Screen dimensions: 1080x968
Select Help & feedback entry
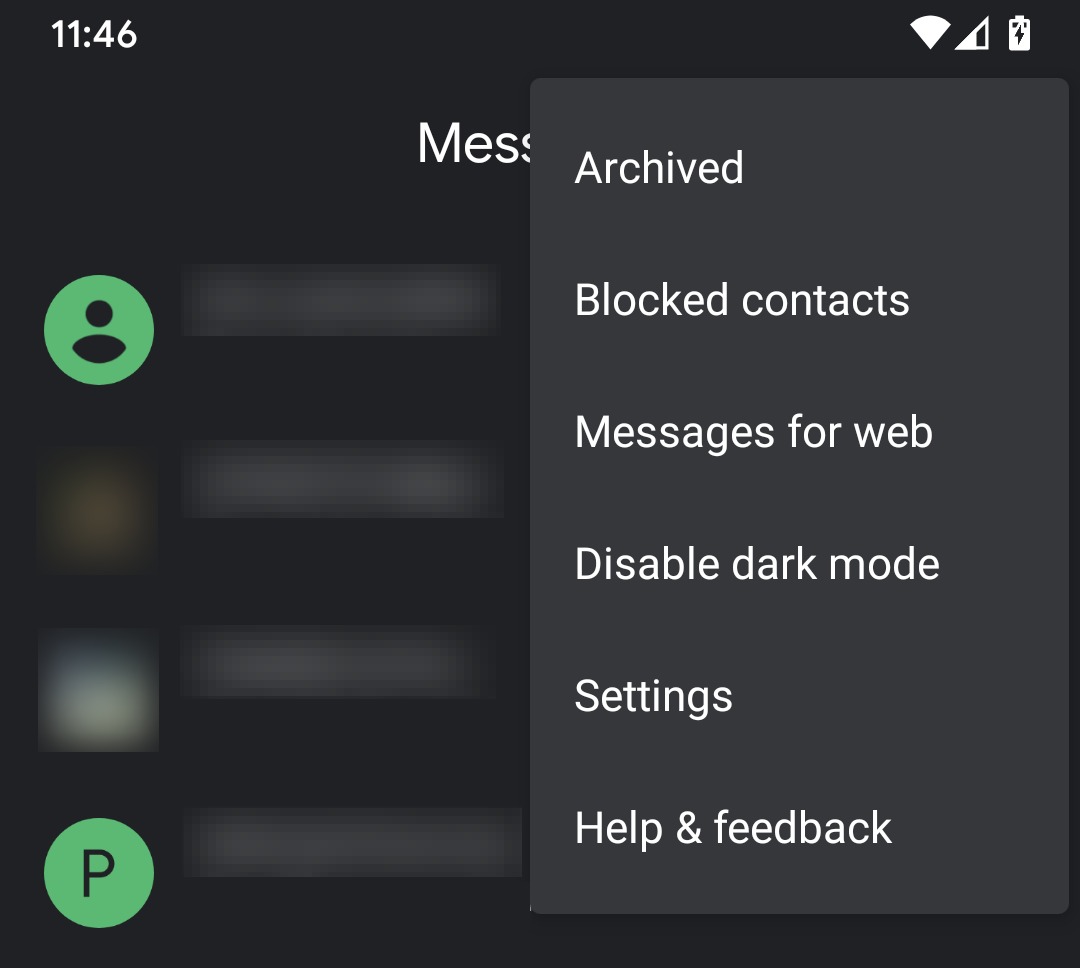[799, 827]
